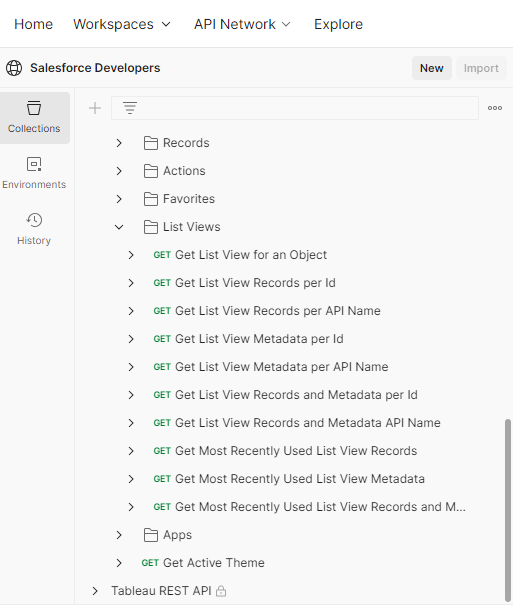This screenshot has height=607, width=513.
Task: Expand the Tableau REST API collection
Action: pyautogui.click(x=95, y=591)
